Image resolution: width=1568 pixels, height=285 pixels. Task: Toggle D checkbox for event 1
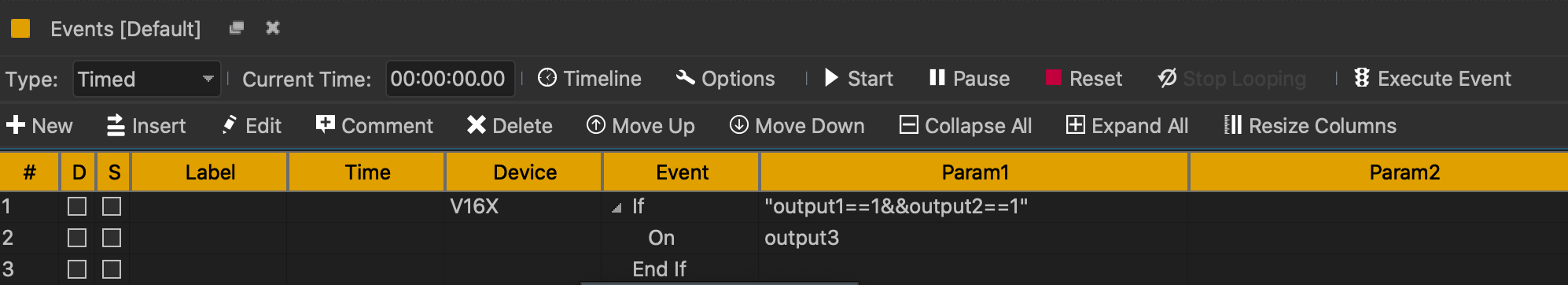coord(77,206)
